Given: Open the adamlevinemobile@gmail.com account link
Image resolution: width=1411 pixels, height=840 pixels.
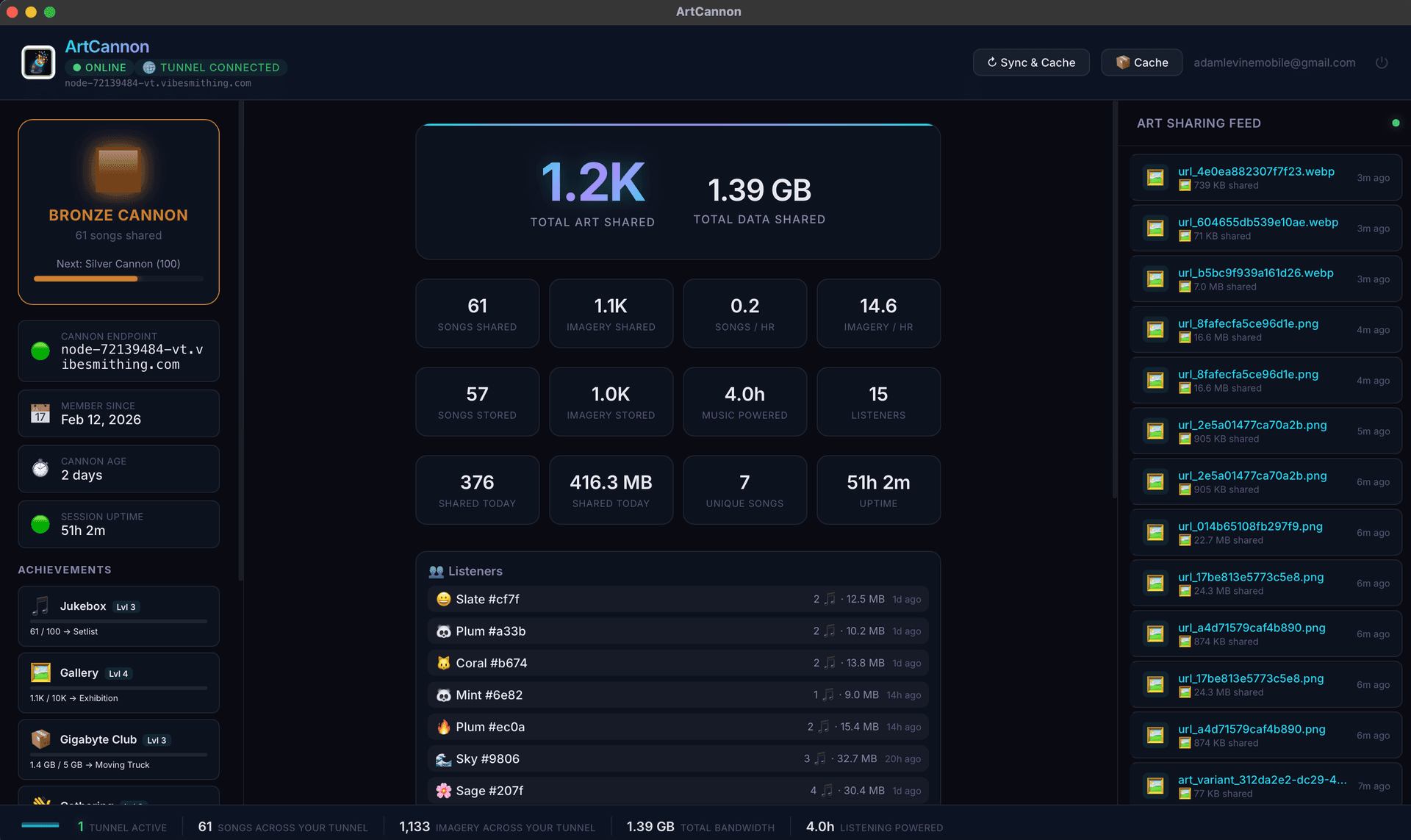Looking at the screenshot, I should pyautogui.click(x=1274, y=62).
